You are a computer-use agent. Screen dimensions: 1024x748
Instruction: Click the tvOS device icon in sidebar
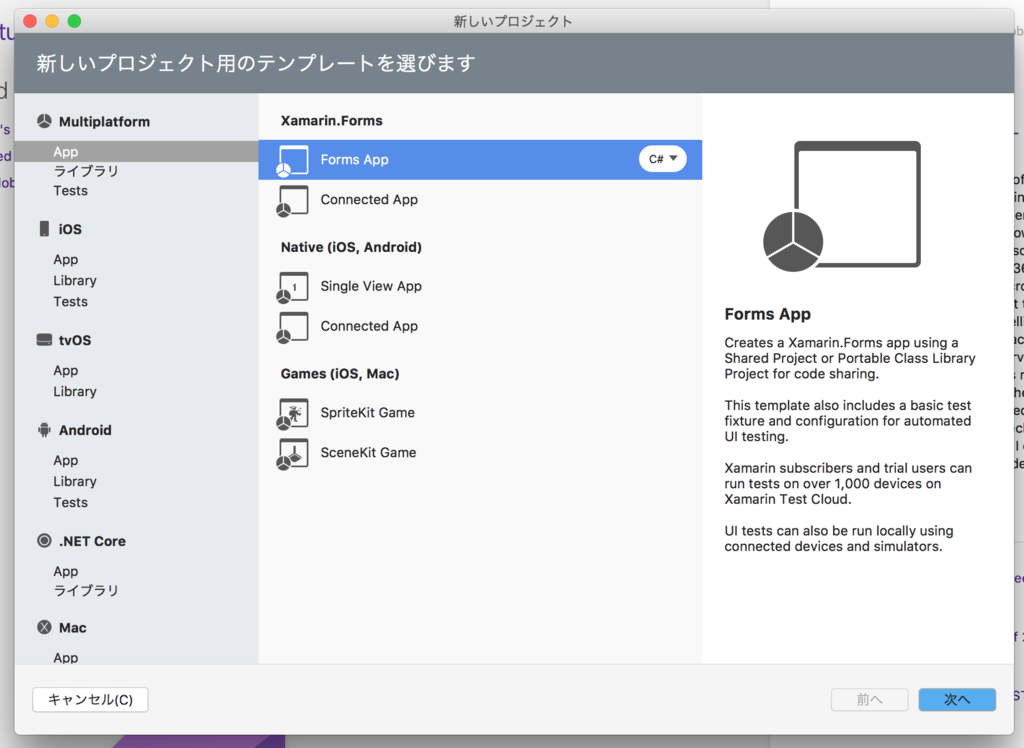click(x=44, y=340)
